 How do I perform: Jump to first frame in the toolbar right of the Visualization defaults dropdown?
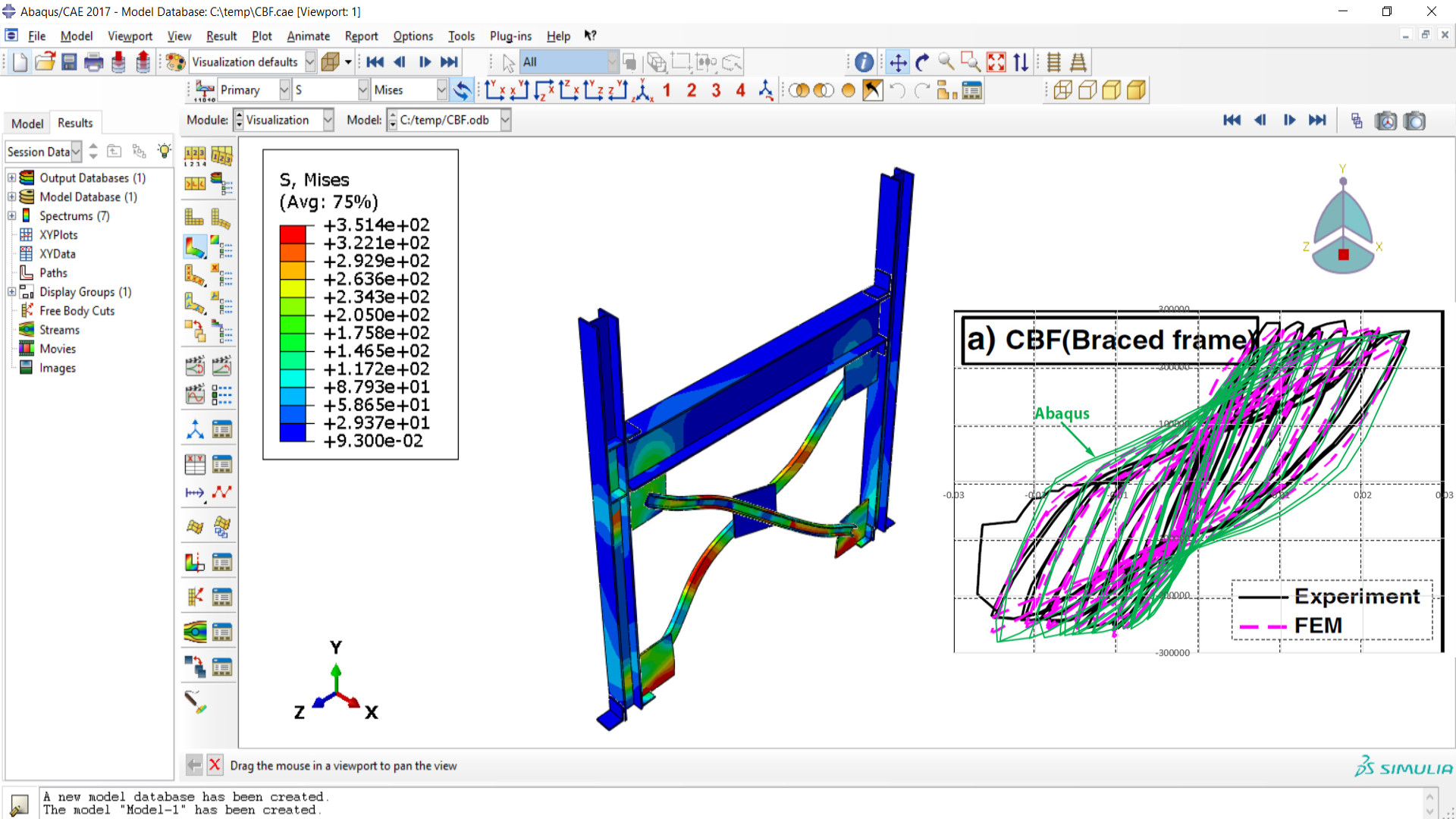point(375,62)
